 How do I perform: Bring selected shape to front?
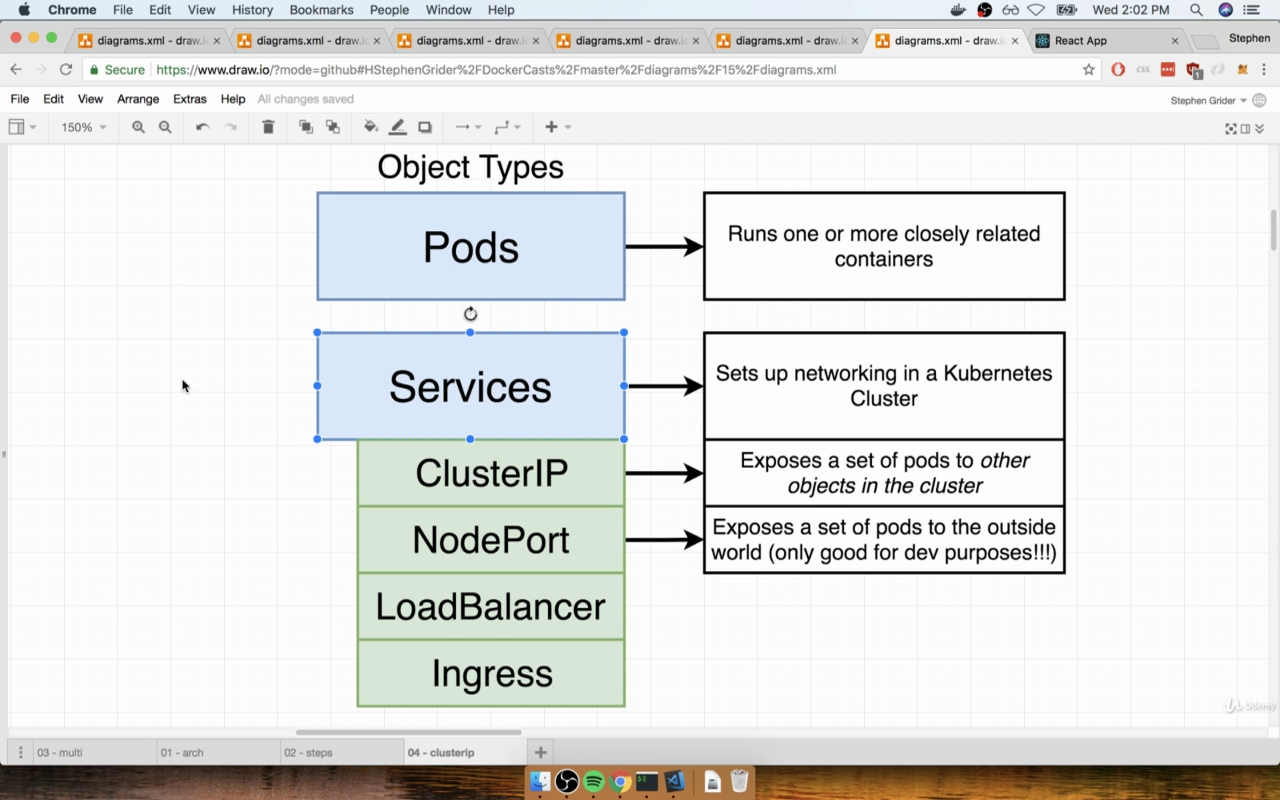(x=306, y=127)
